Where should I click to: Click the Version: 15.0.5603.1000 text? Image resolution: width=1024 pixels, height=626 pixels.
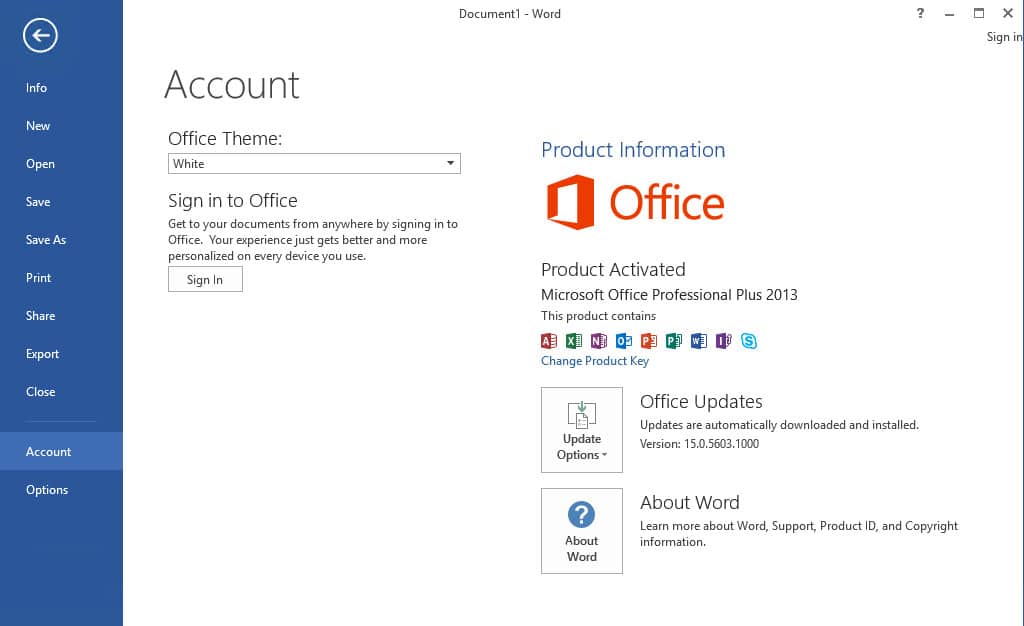(x=699, y=444)
